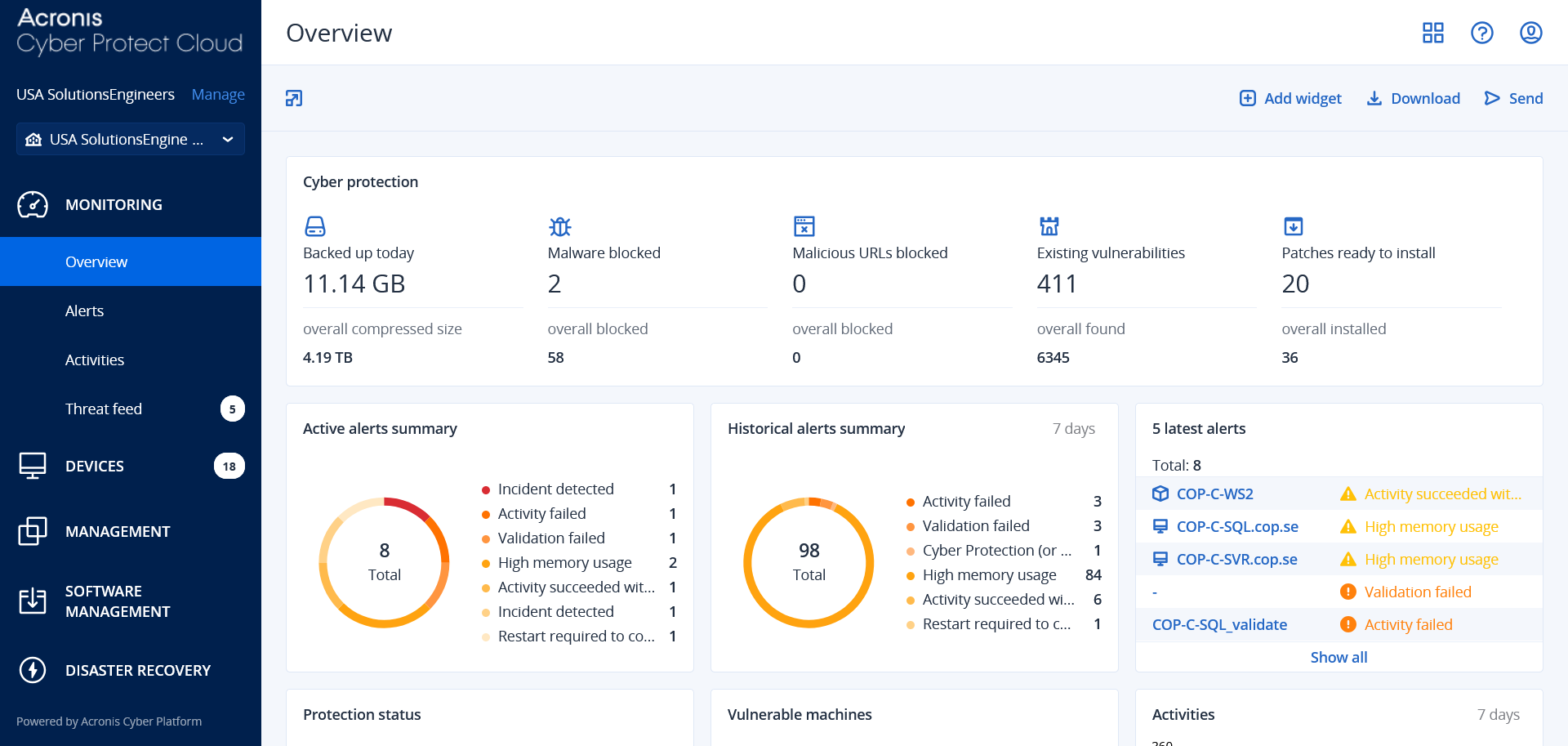Open the help icon in the top bar
This screenshot has width=1568, height=746.
click(1482, 33)
